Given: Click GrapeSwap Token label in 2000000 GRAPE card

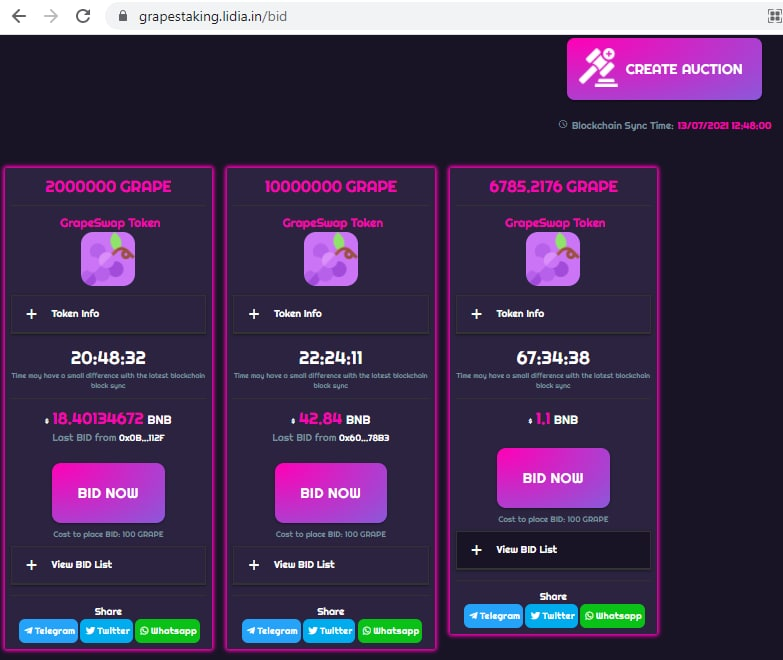Looking at the screenshot, I should tap(110, 223).
